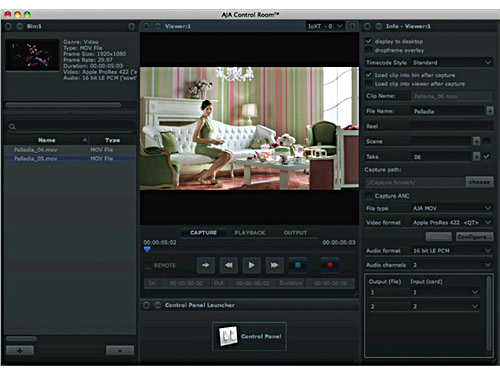The image size is (500, 375).
Task: Click the File Name preset button
Action: [x=489, y=111]
